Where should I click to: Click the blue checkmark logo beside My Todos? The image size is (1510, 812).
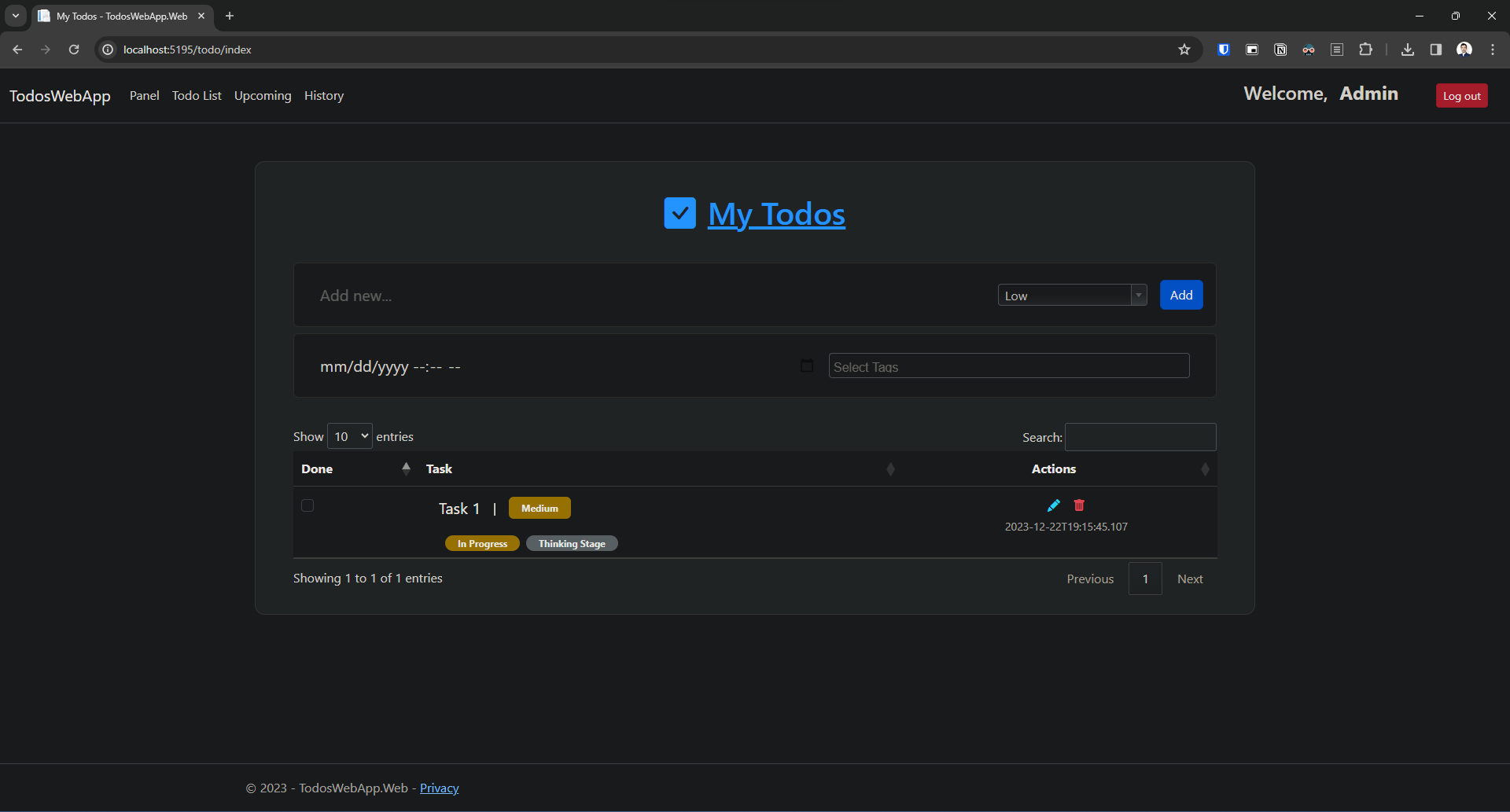click(x=679, y=213)
